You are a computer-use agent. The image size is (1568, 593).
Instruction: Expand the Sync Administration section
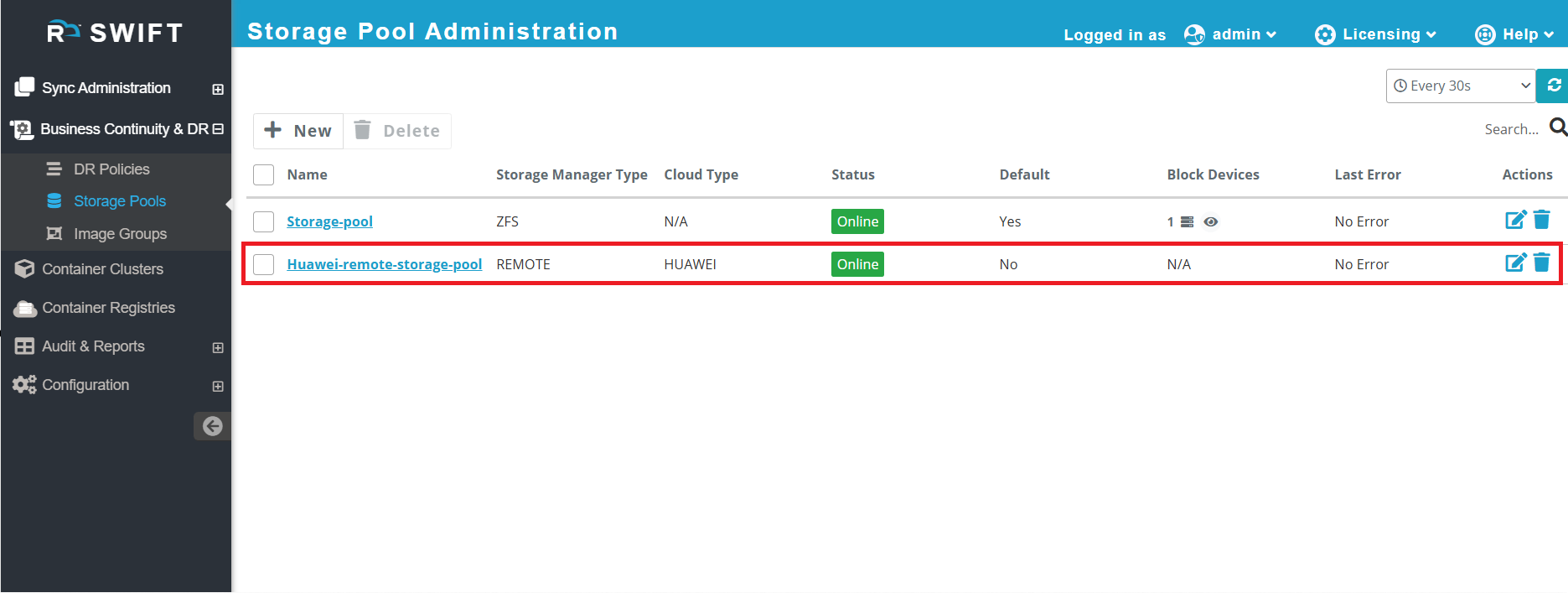[x=218, y=89]
